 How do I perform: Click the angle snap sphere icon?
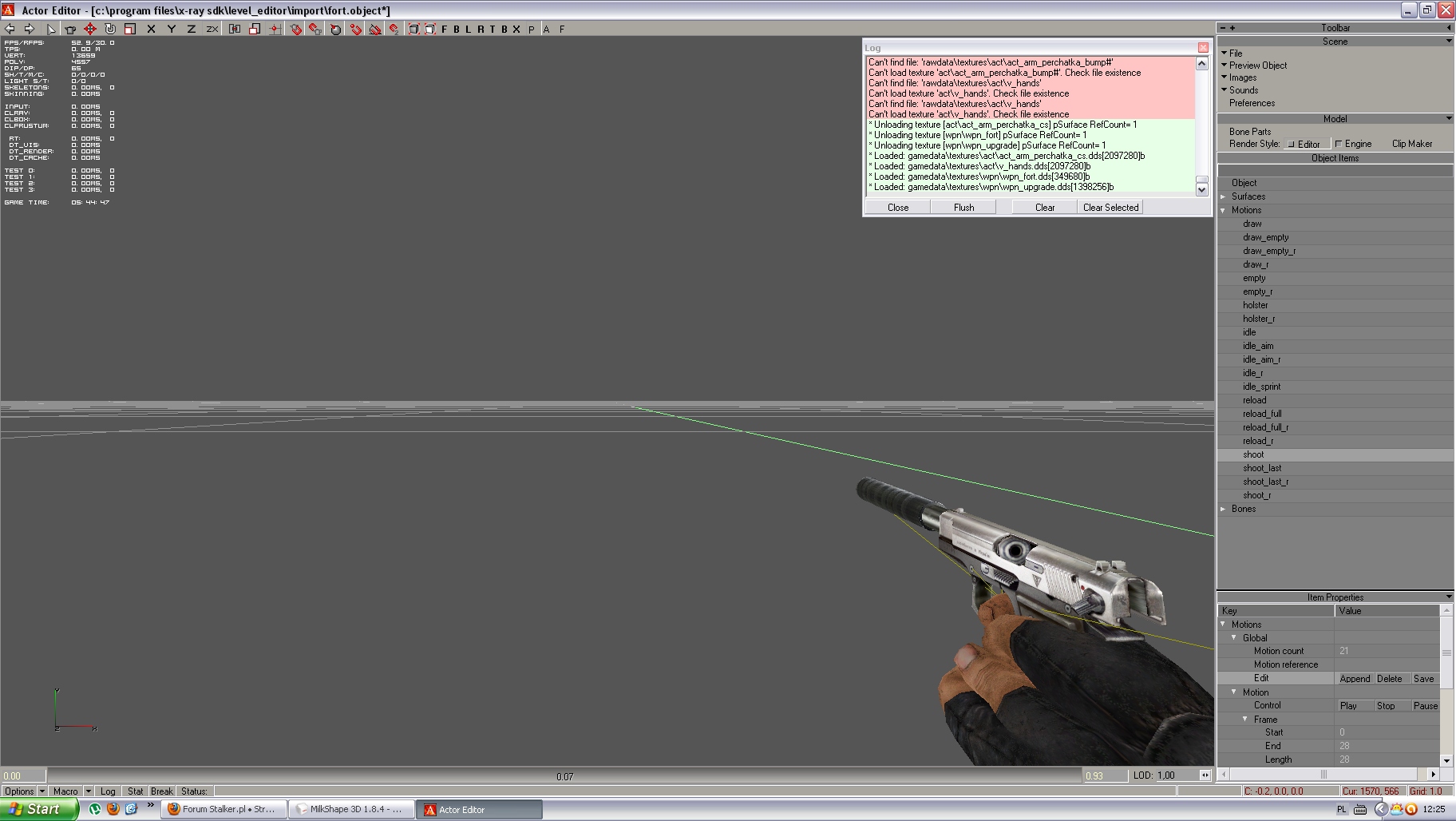coord(336,29)
